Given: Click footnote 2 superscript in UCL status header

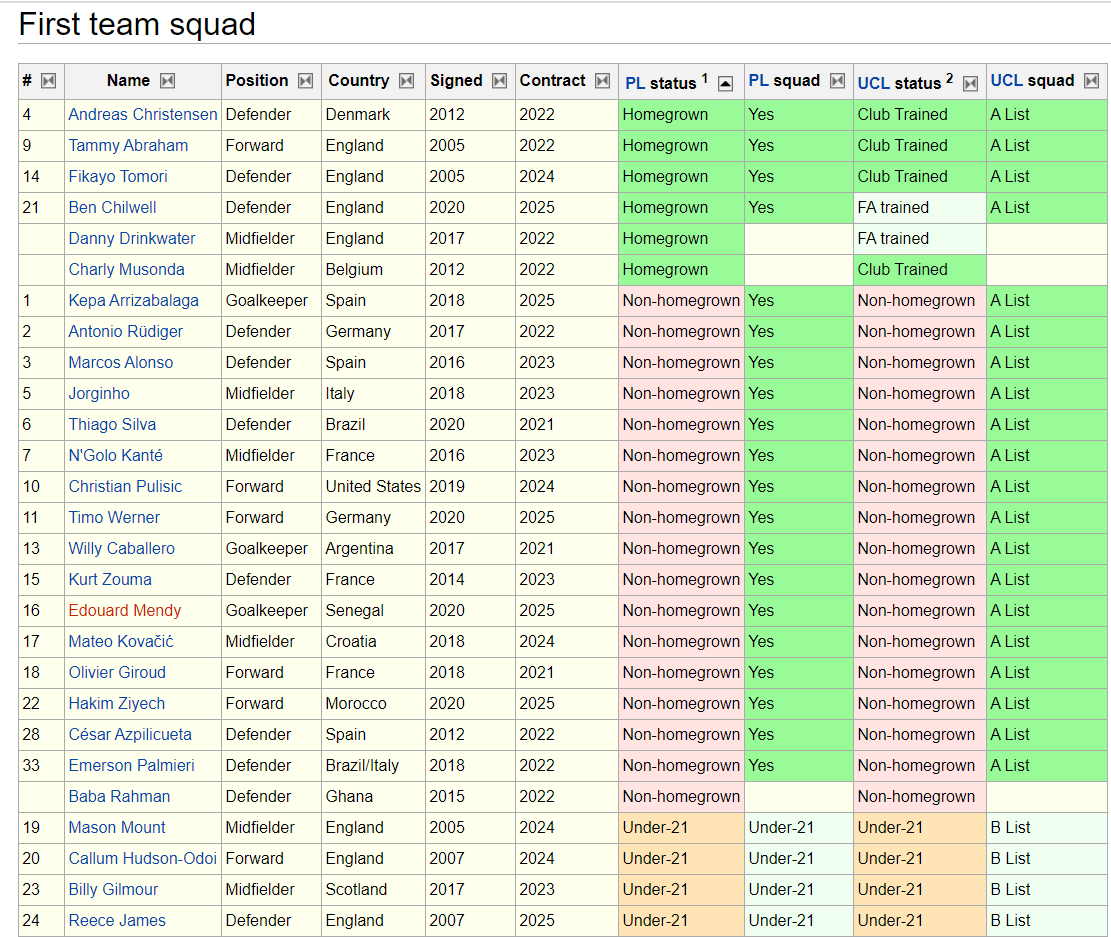Looking at the screenshot, I should point(949,78).
